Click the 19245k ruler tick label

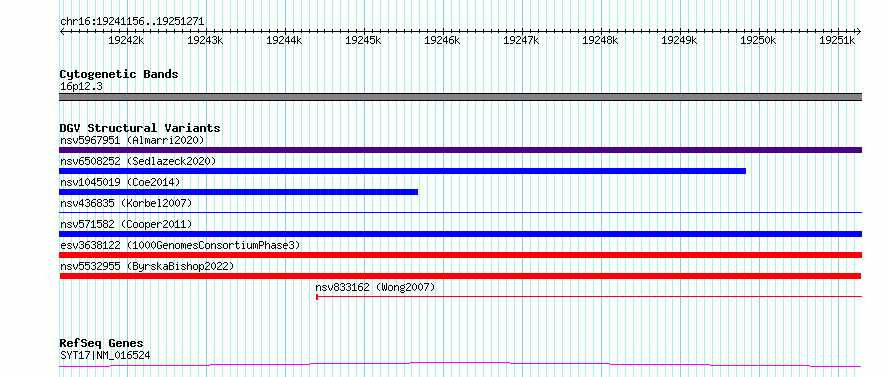(x=363, y=40)
